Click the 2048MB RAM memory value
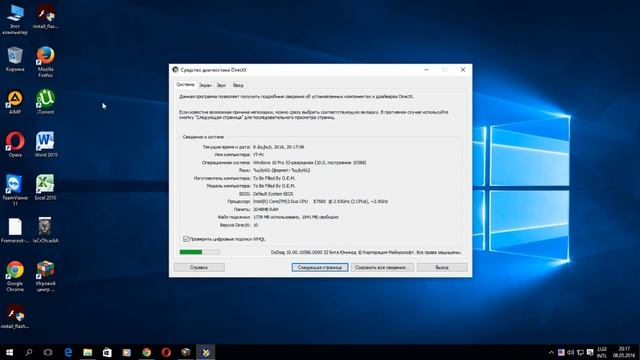Screen dimensions: 640x360 pyautogui.click(x=266, y=209)
